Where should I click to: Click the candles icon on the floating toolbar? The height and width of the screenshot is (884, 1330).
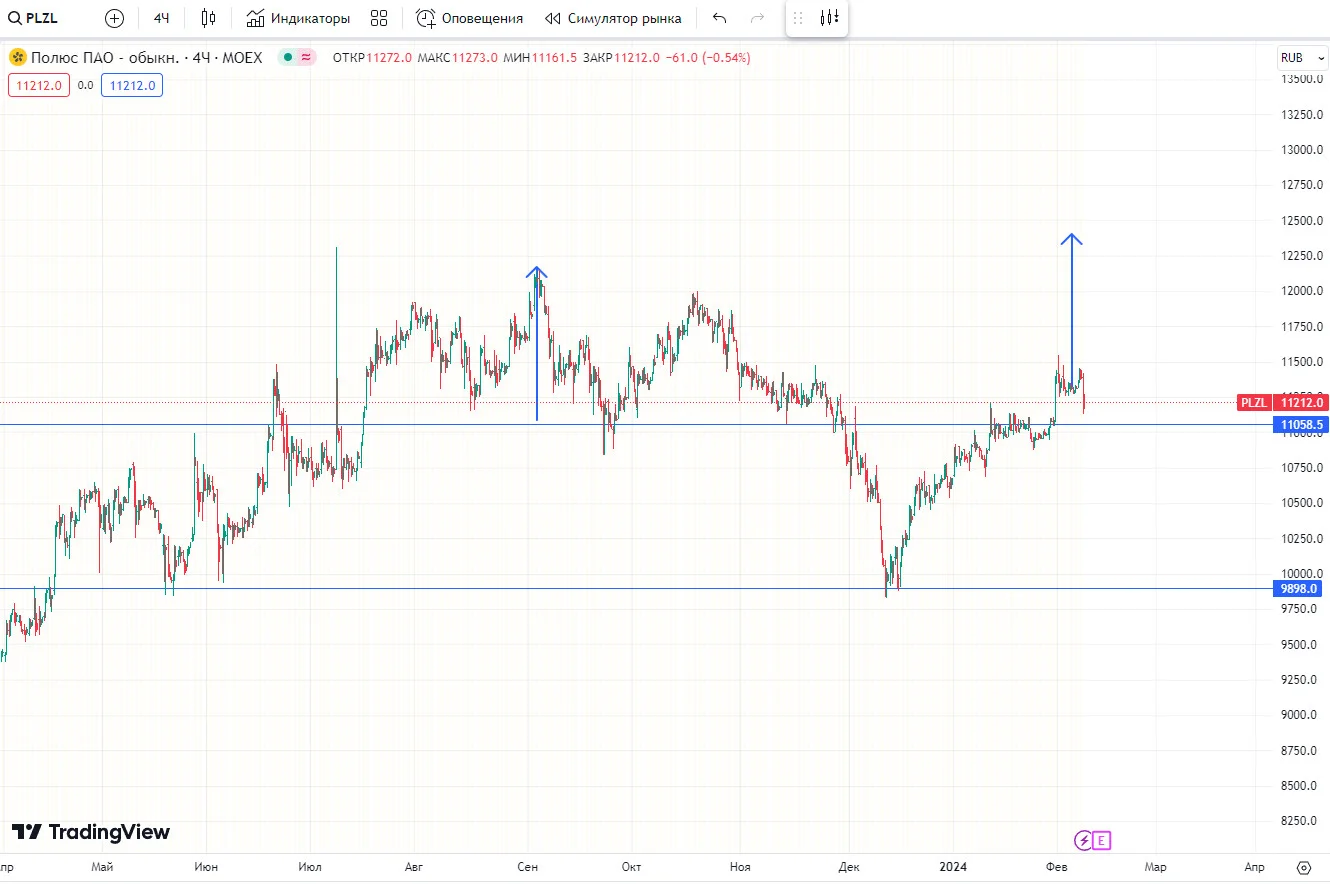(829, 18)
